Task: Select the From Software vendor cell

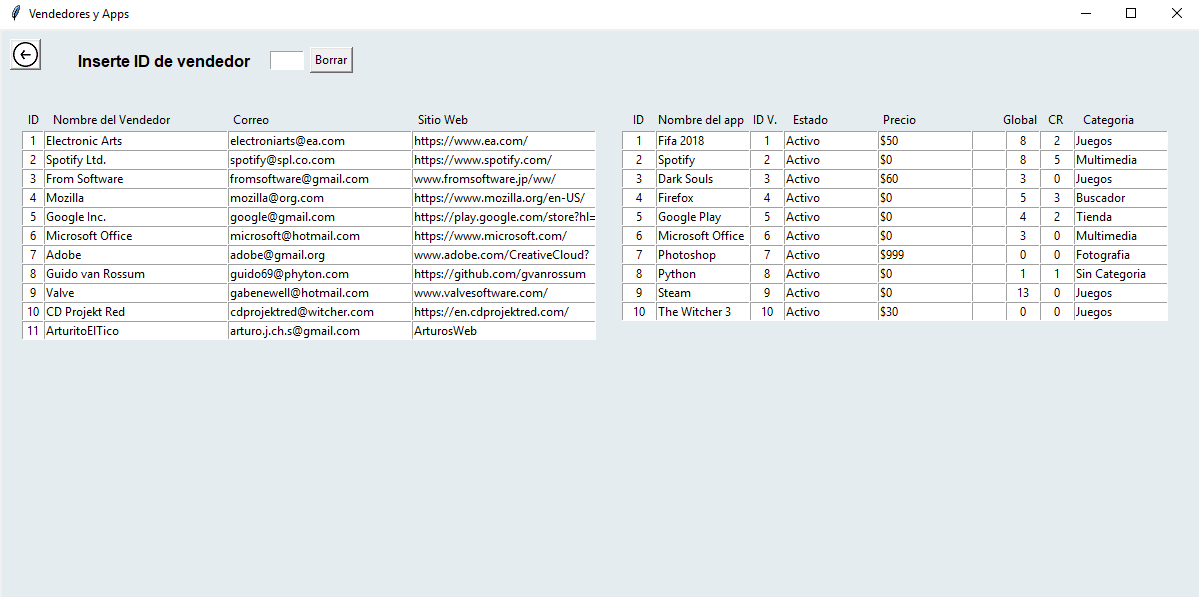Action: coord(136,179)
